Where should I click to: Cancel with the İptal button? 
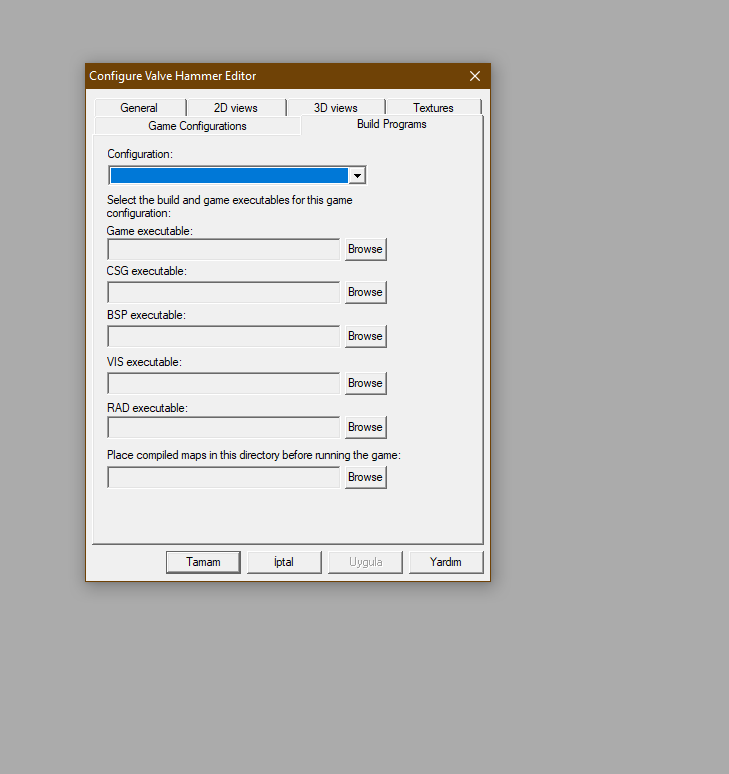coord(284,562)
